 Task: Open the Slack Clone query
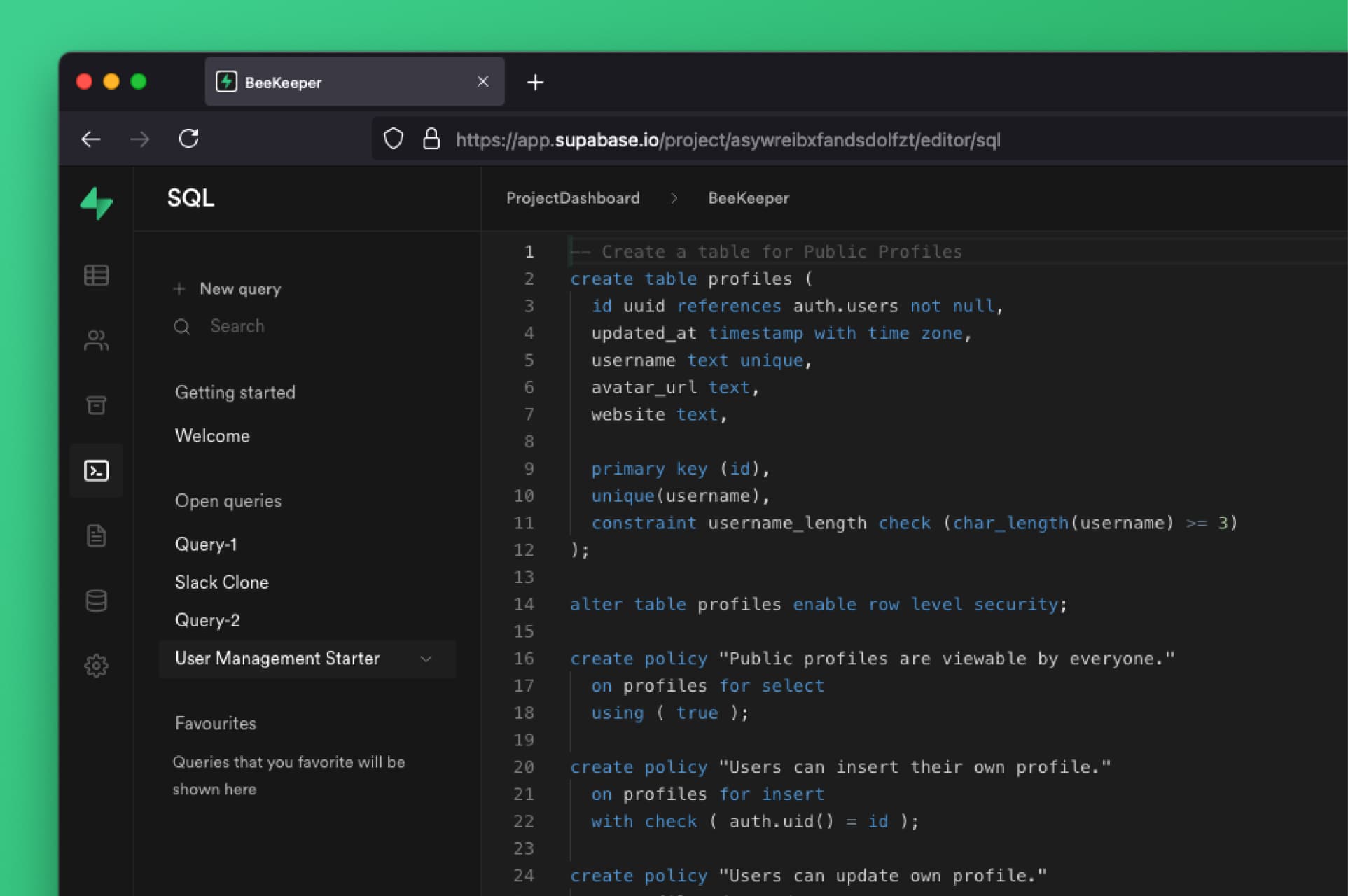point(221,582)
